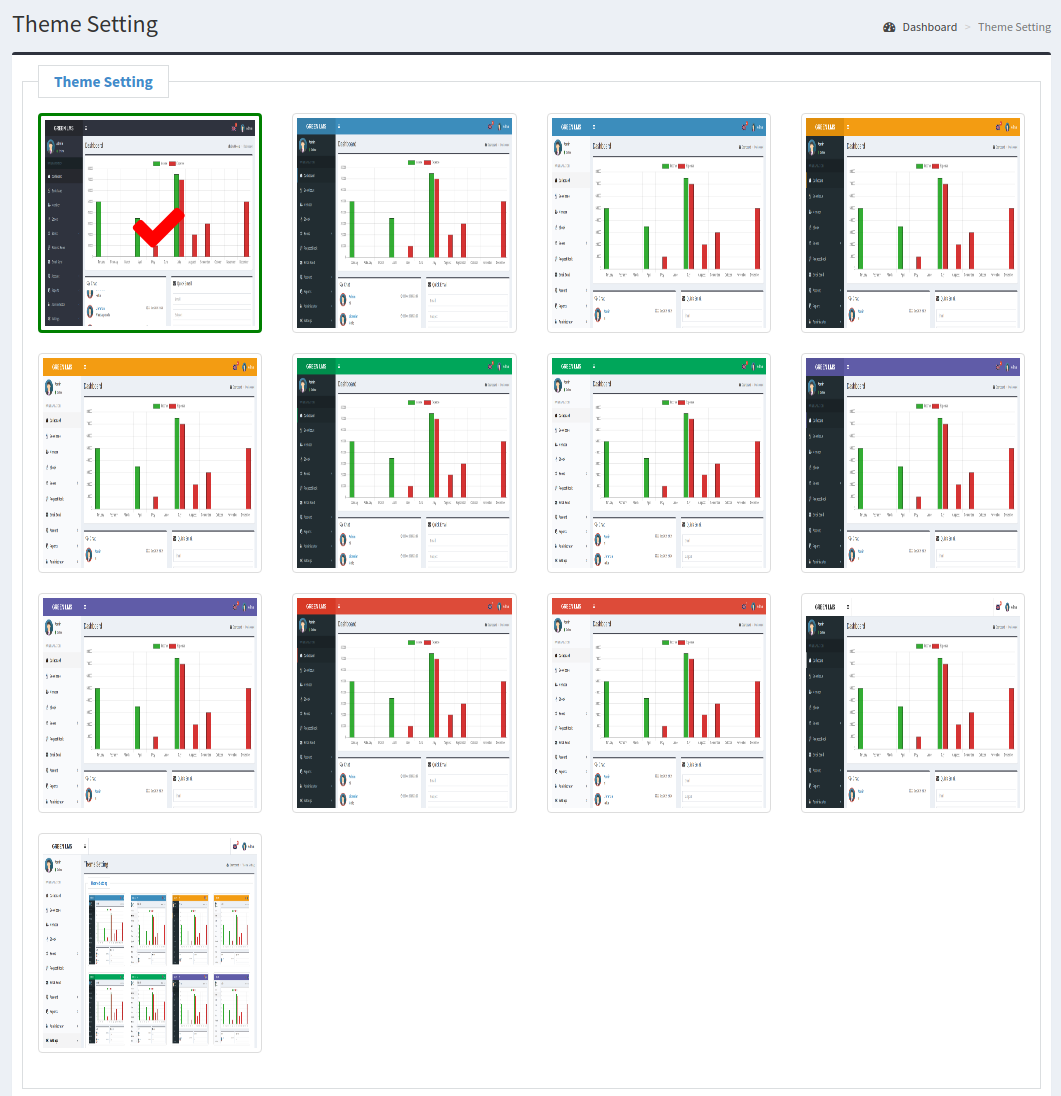This screenshot has height=1096, width=1061.
Task: Click the dashboard gauge icon in breadcrumb
Action: (889, 27)
